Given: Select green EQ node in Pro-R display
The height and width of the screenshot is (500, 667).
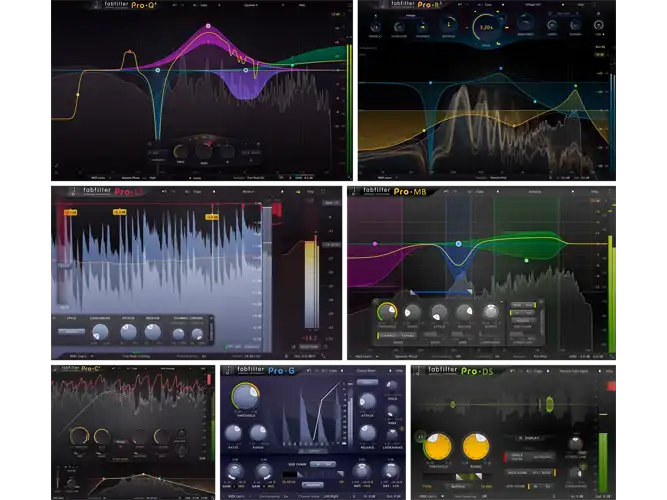Looking at the screenshot, I should pyautogui.click(x=576, y=86).
